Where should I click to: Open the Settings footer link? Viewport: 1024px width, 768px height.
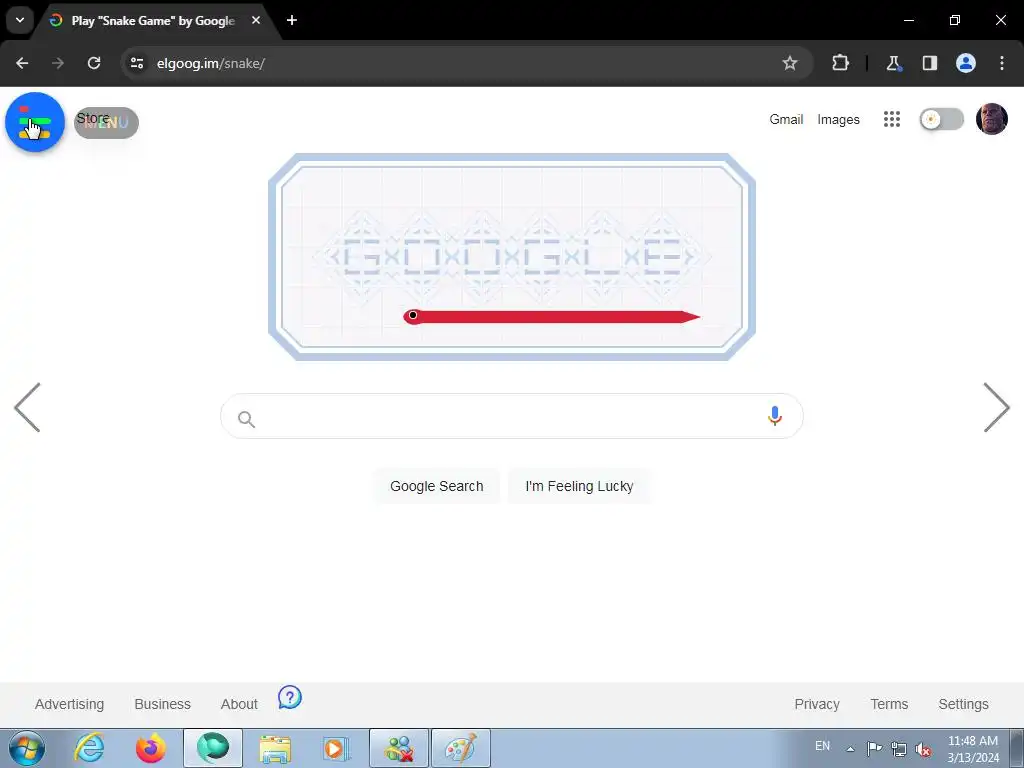coord(963,704)
